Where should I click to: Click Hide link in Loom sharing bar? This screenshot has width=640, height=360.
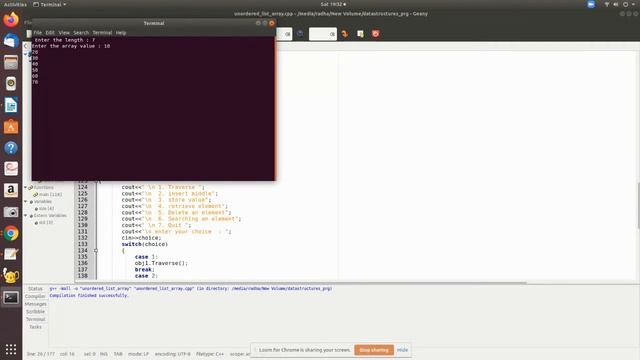pos(402,350)
